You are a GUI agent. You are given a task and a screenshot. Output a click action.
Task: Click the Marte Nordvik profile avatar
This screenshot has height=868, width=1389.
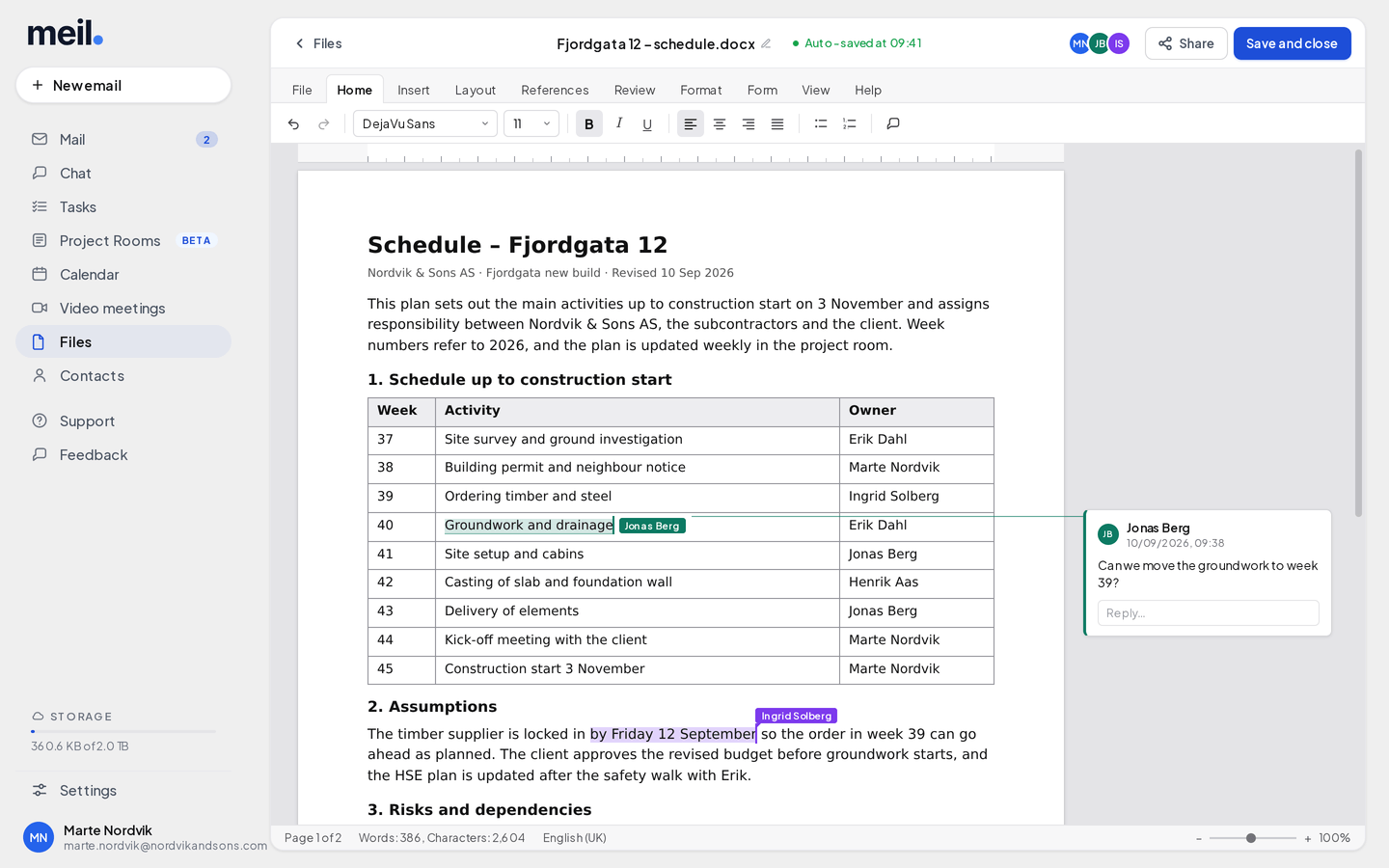click(39, 837)
